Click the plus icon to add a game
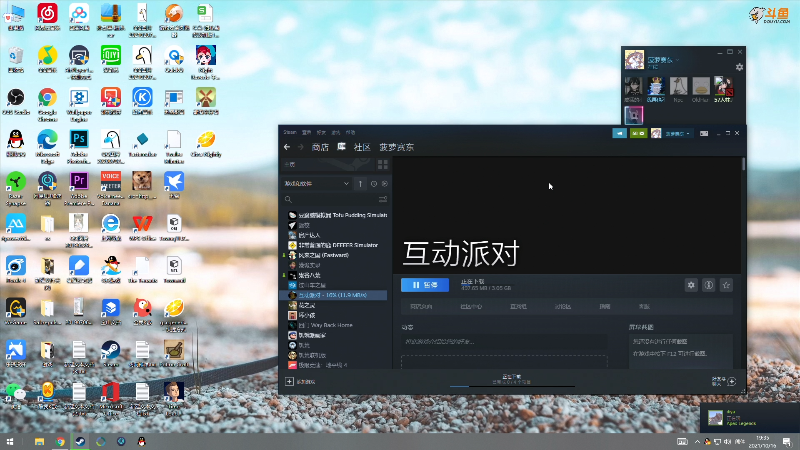Image resolution: width=800 pixels, height=450 pixels. click(289, 382)
